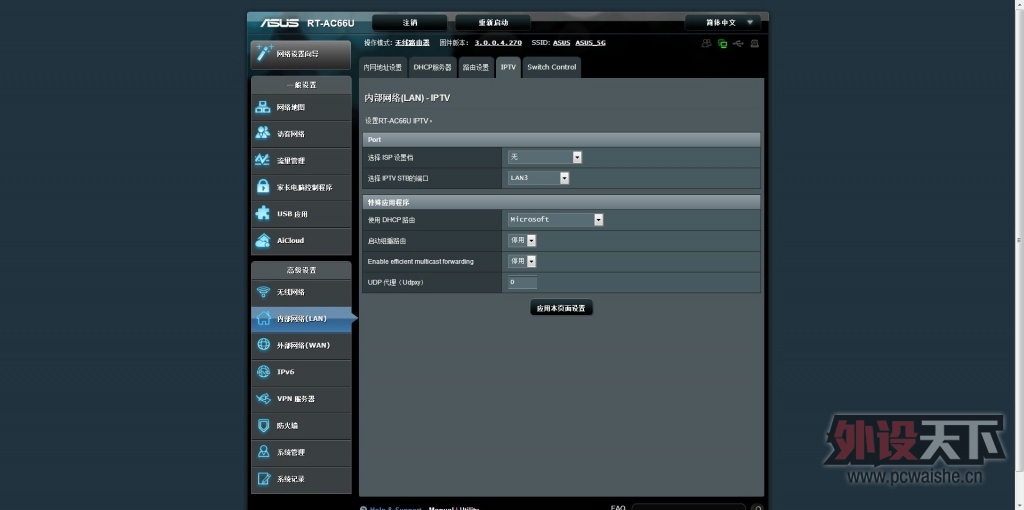Open the 访客网络 guest network page

coord(301,134)
